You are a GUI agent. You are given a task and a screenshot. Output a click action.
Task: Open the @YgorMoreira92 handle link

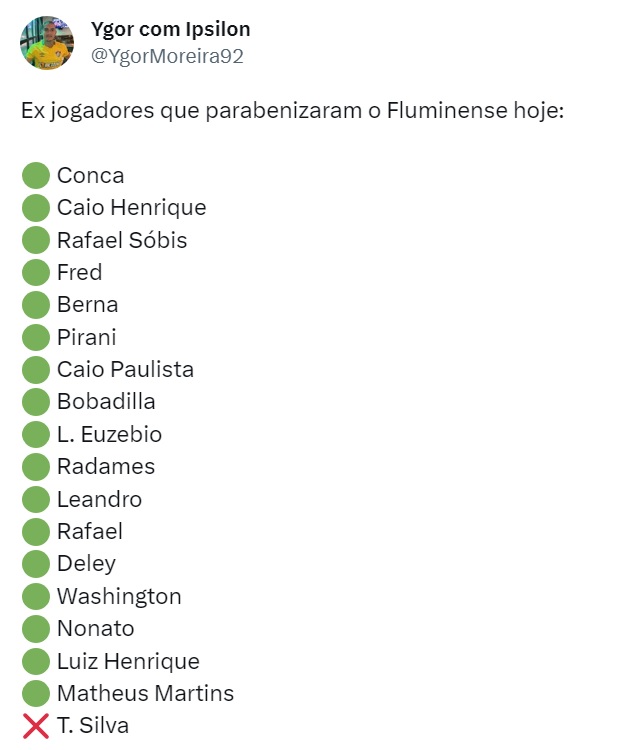(167, 56)
